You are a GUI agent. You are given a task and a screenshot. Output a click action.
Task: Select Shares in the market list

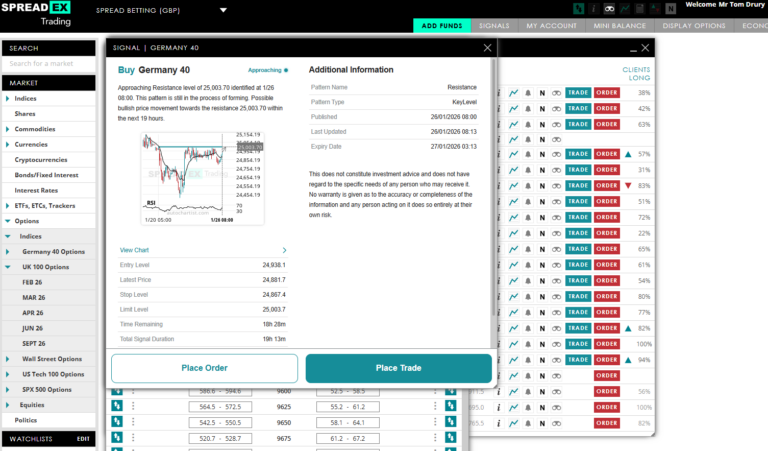coord(24,114)
